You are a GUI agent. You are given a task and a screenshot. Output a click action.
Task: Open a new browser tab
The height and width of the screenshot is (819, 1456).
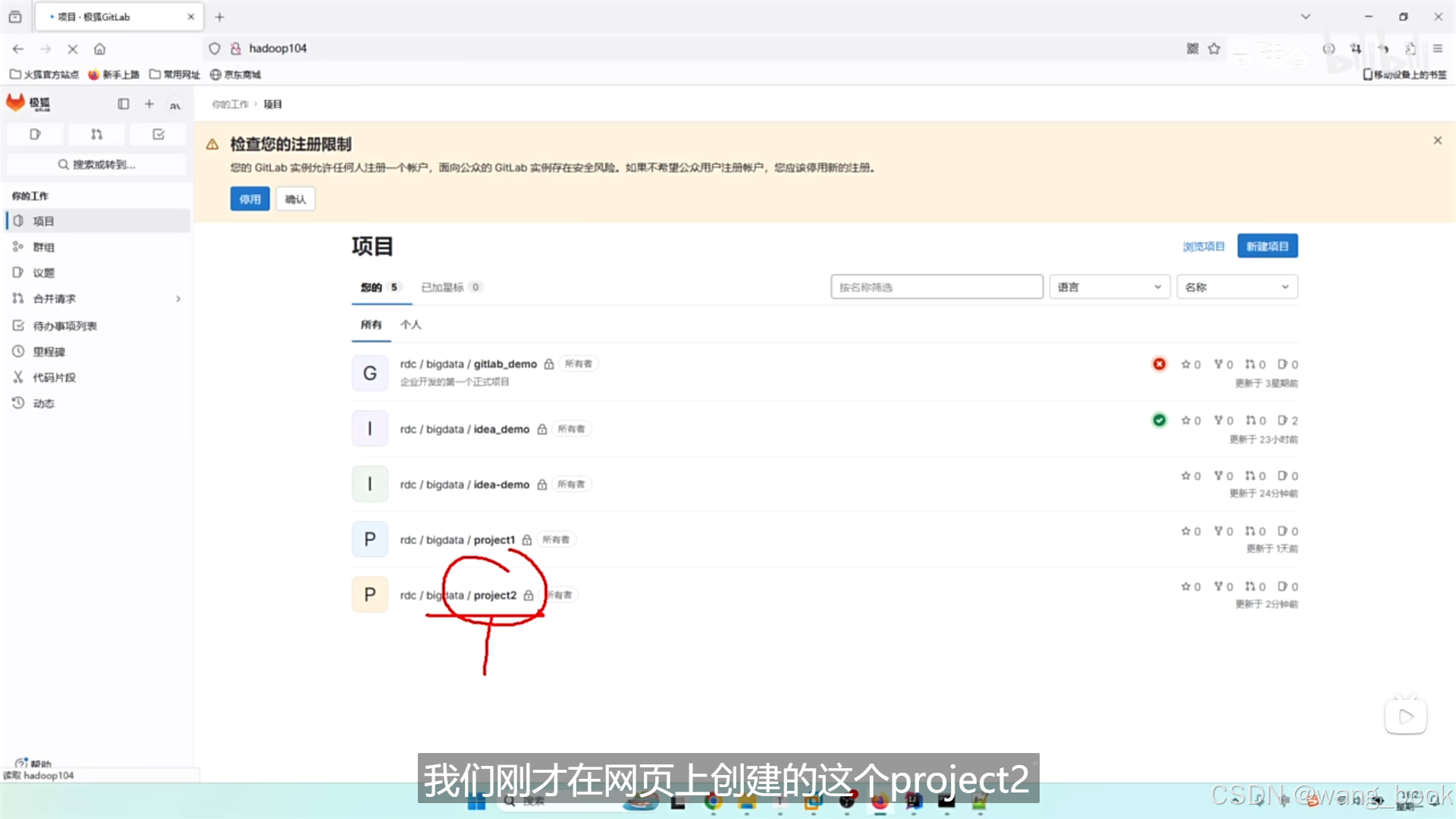(x=219, y=17)
